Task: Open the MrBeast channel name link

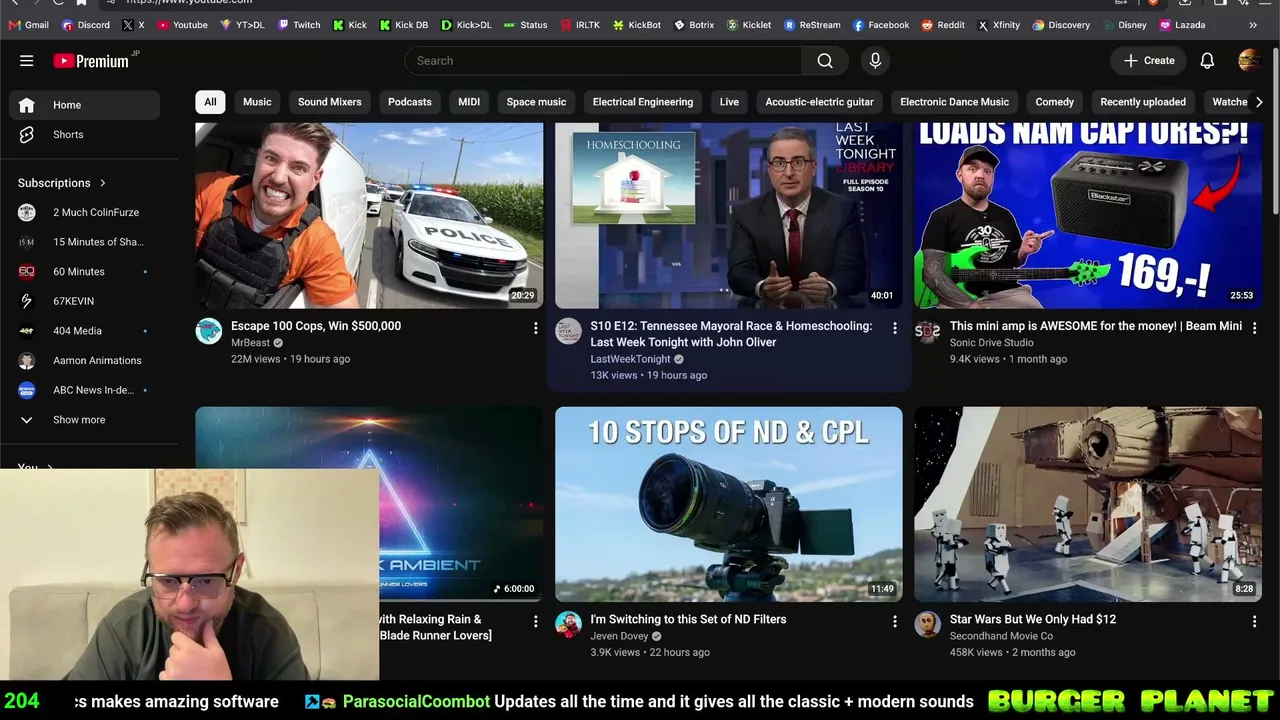Action: [251, 343]
